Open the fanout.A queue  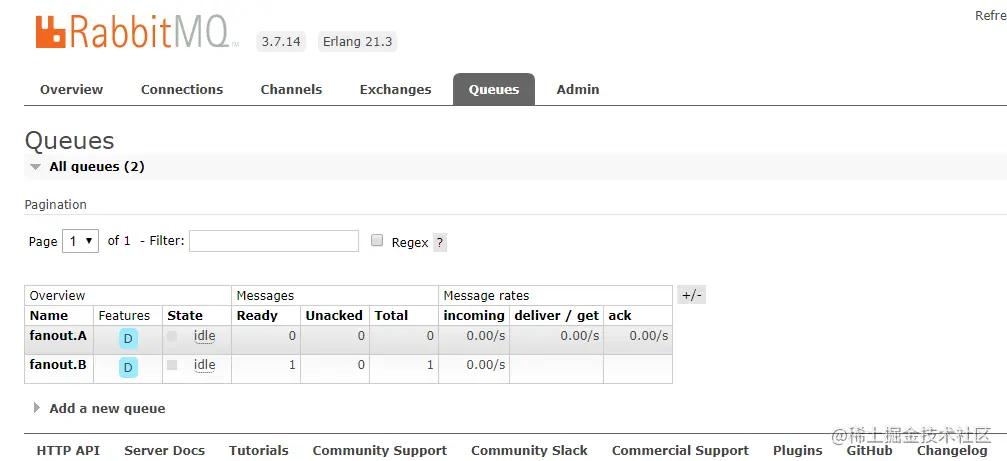(x=58, y=335)
